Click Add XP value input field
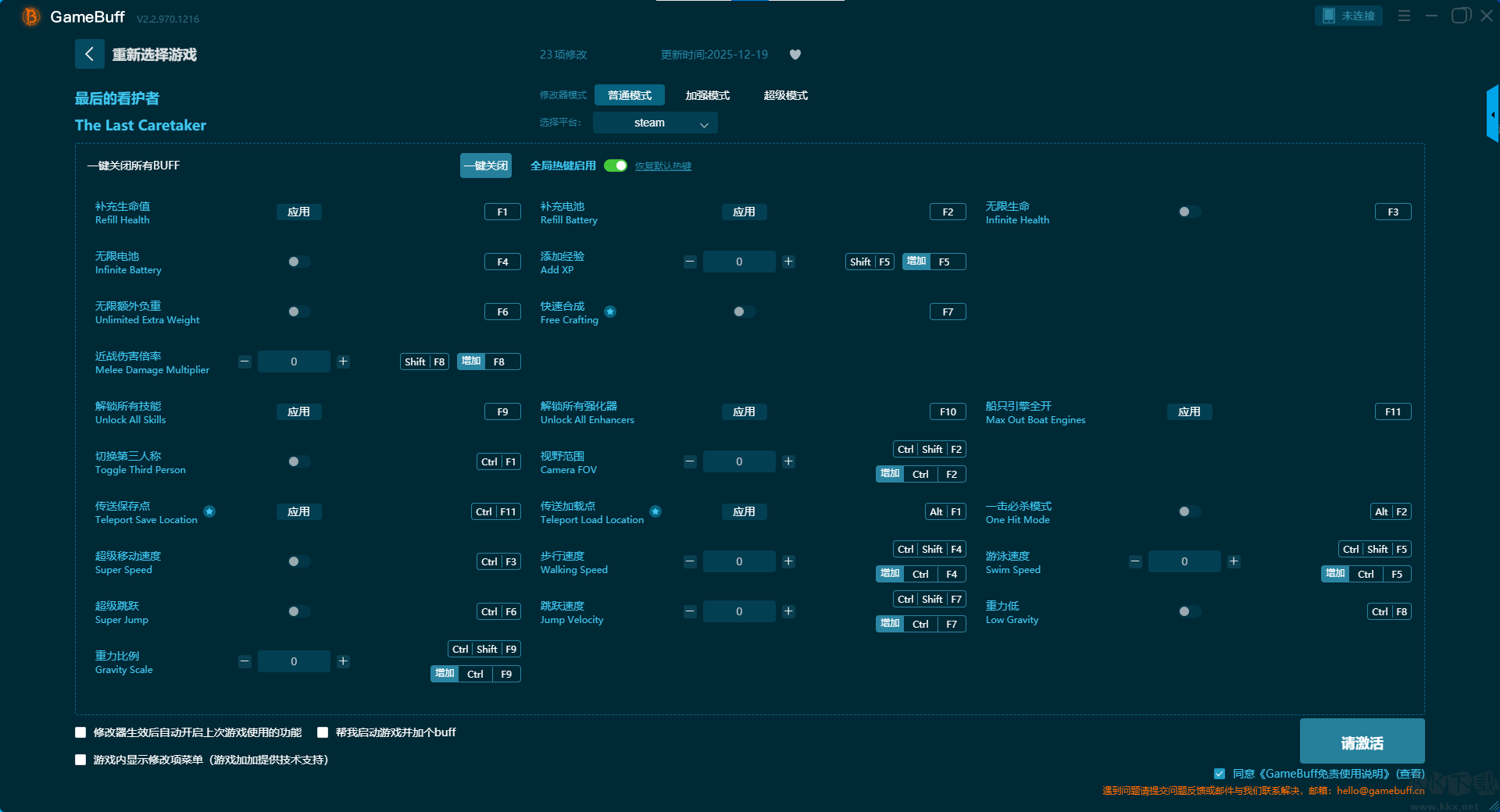This screenshot has height=812, width=1500. pos(739,262)
